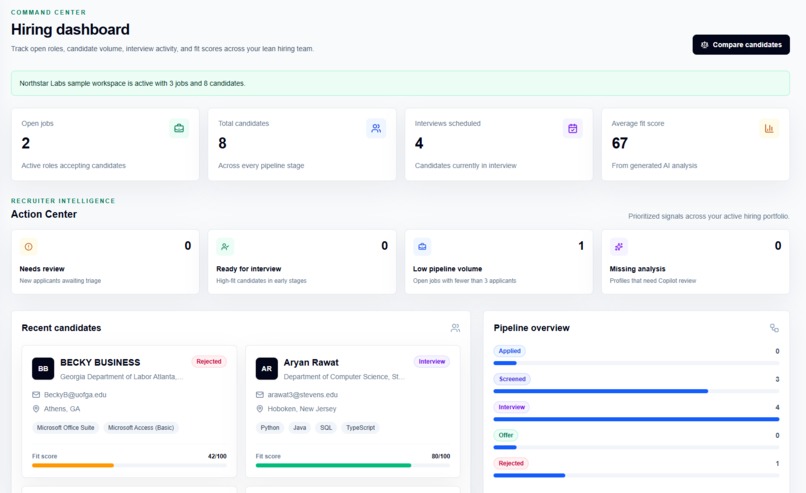
Task: Click the Interview badge on Aryan Rawat
Action: click(432, 361)
